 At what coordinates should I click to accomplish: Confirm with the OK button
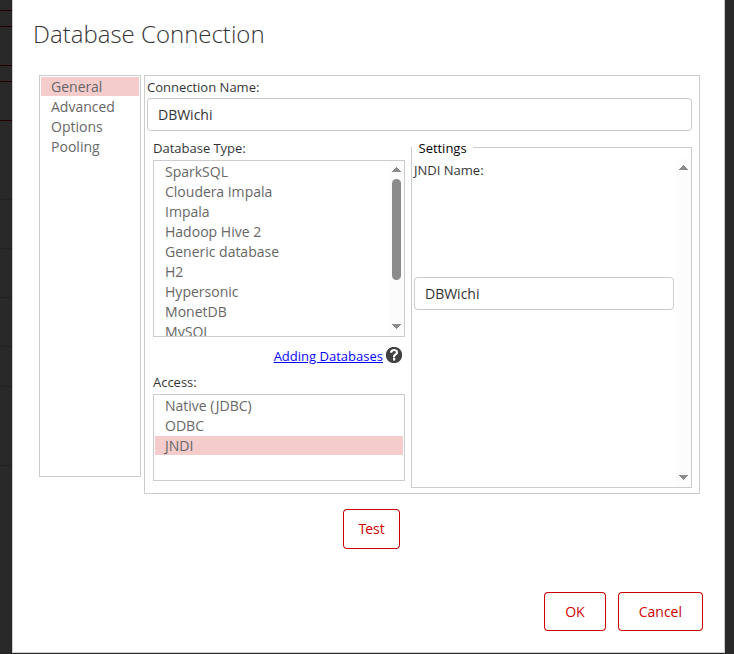(574, 612)
